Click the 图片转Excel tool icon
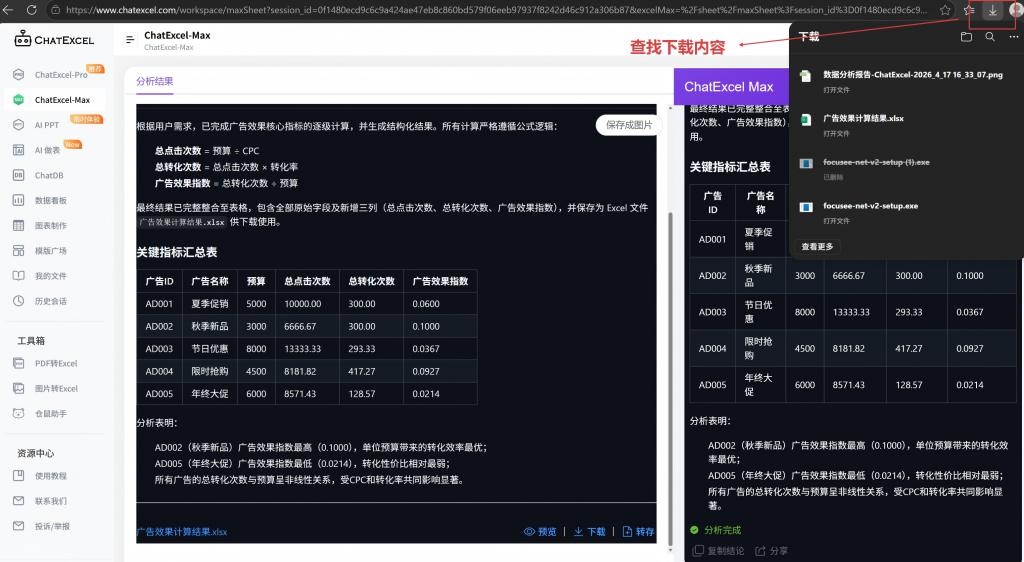This screenshot has height=562, width=1024. click(x=19, y=388)
